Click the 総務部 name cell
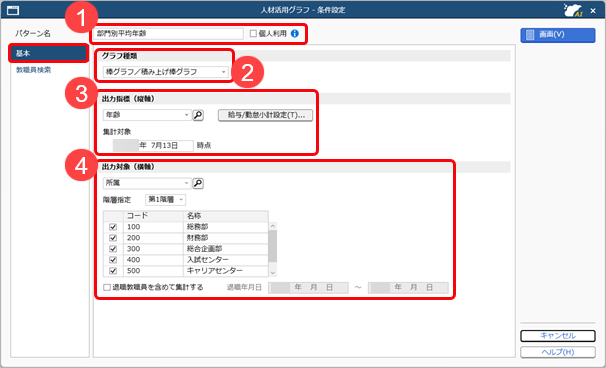 point(226,227)
